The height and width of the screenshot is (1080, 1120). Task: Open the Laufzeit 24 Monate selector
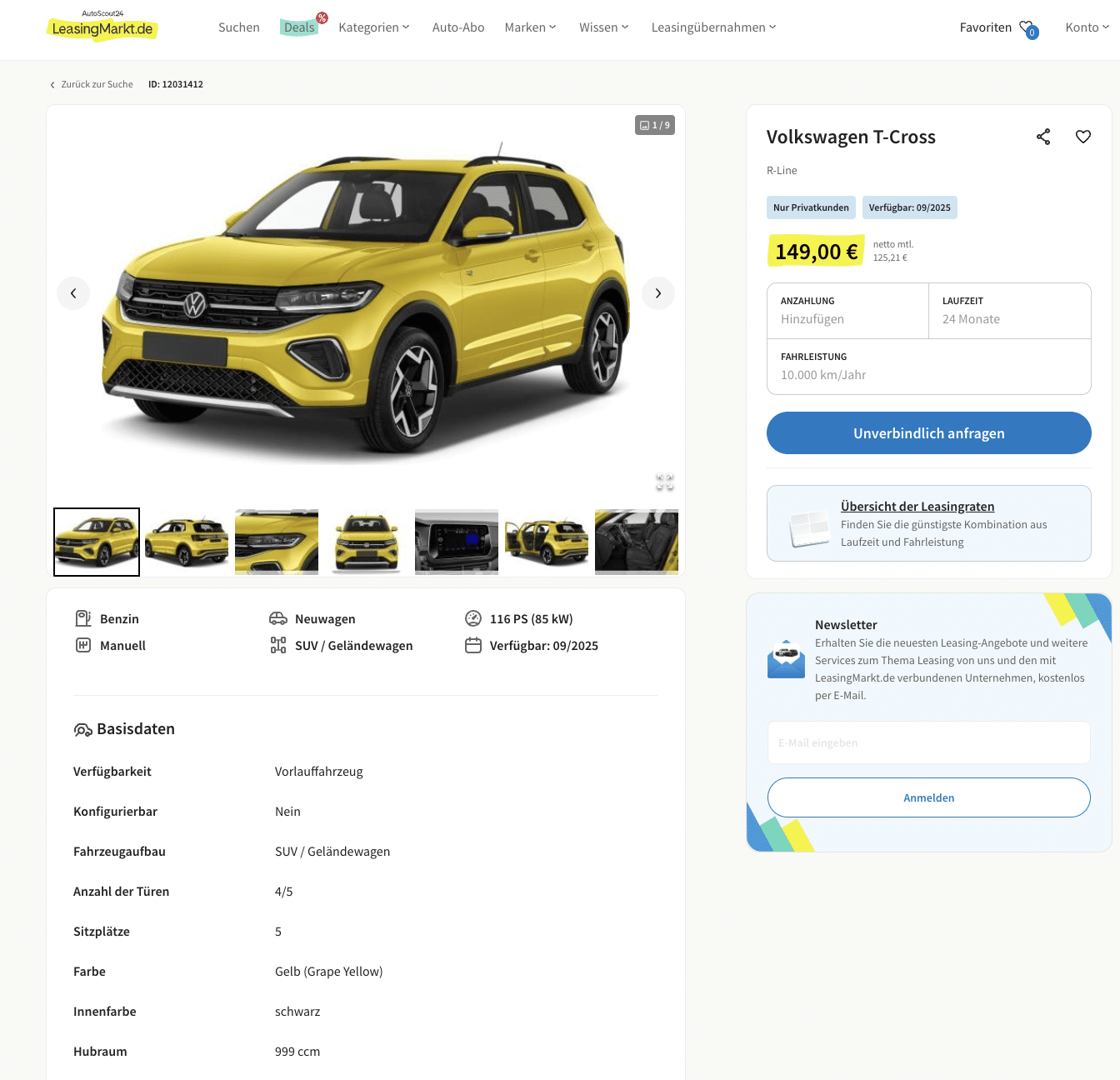(x=1010, y=311)
